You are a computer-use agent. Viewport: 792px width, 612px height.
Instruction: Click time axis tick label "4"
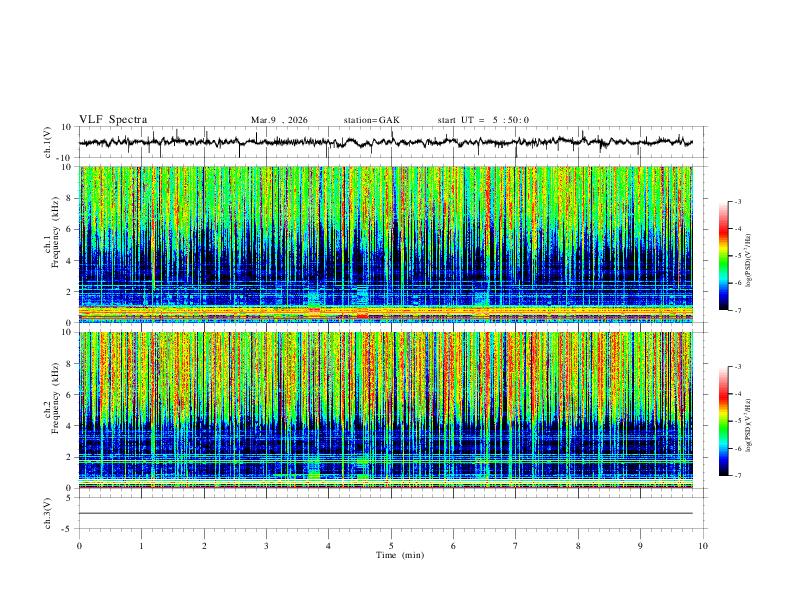328,546
